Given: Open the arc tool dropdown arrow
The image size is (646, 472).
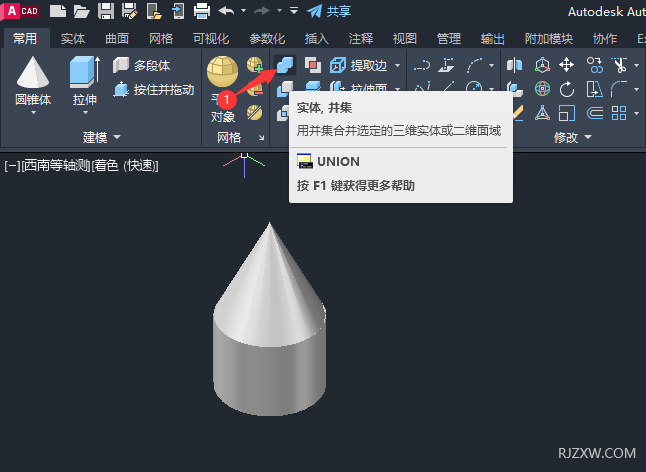Looking at the screenshot, I should coord(491,65).
